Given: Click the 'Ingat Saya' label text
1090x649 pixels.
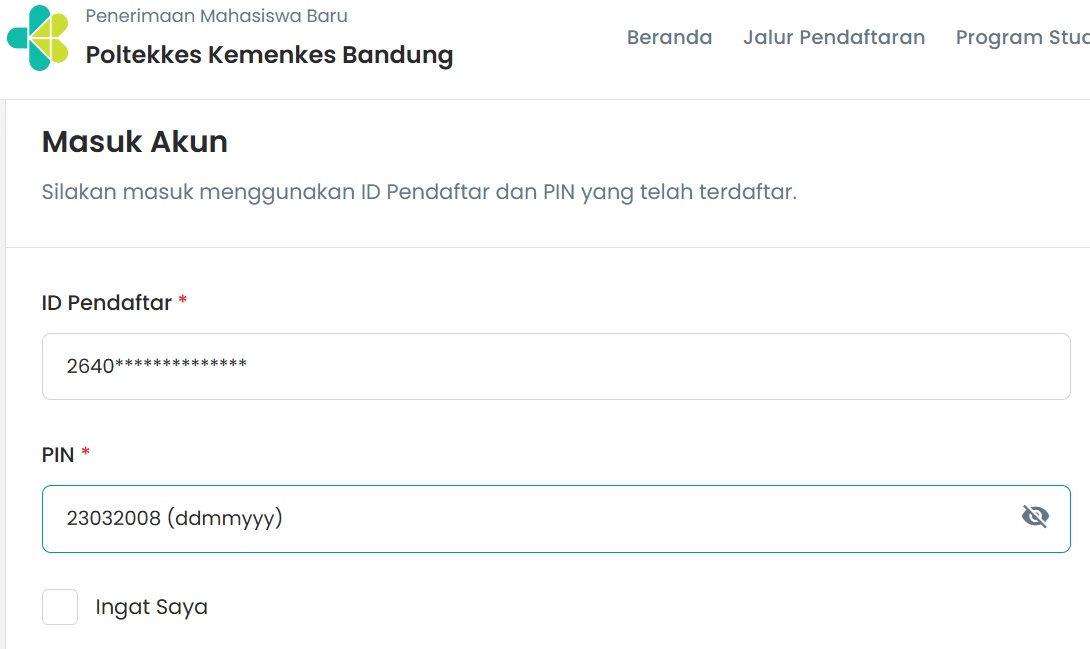Looking at the screenshot, I should click(152, 607).
